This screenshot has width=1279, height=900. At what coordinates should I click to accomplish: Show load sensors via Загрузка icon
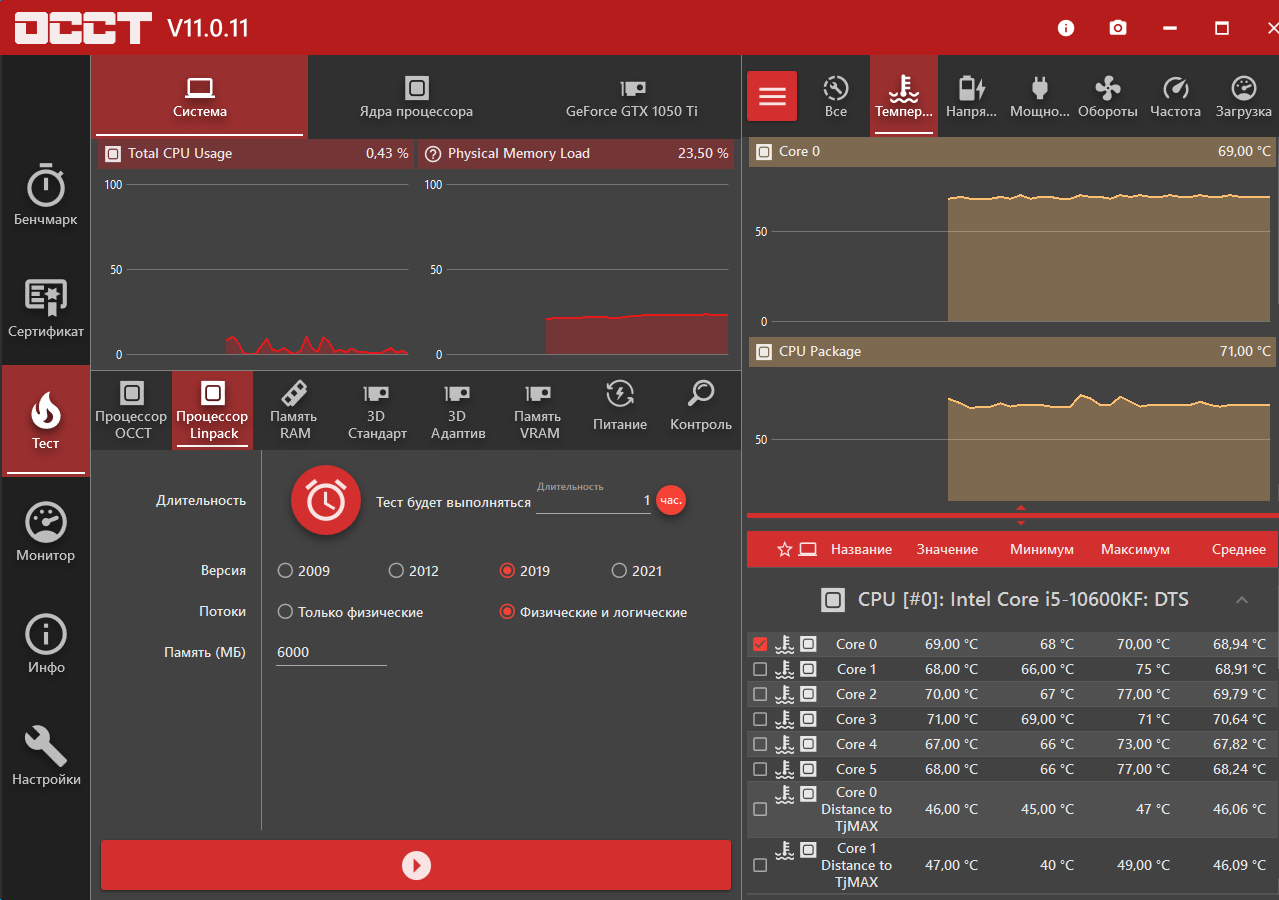1243,97
